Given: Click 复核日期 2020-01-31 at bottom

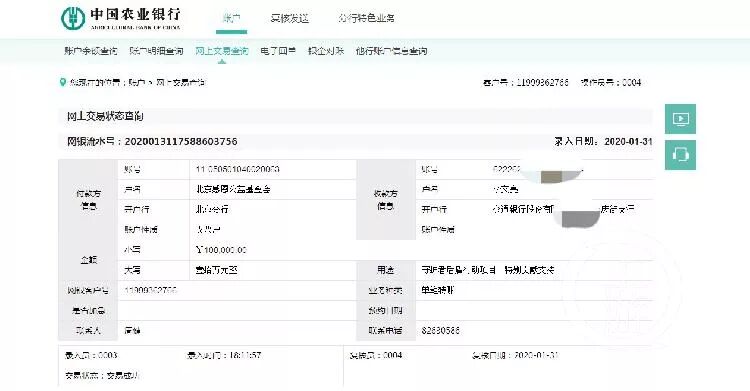Looking at the screenshot, I should coord(515,355).
